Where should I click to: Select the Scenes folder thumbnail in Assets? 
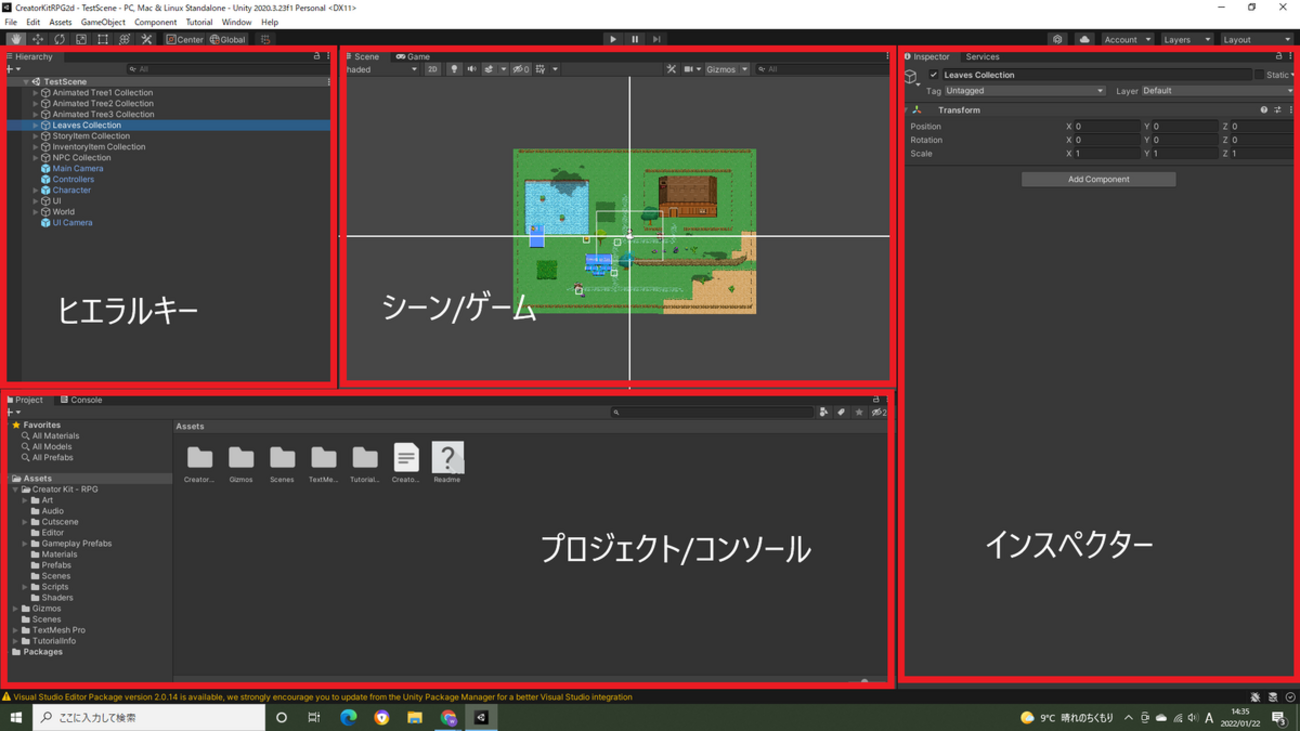282,458
